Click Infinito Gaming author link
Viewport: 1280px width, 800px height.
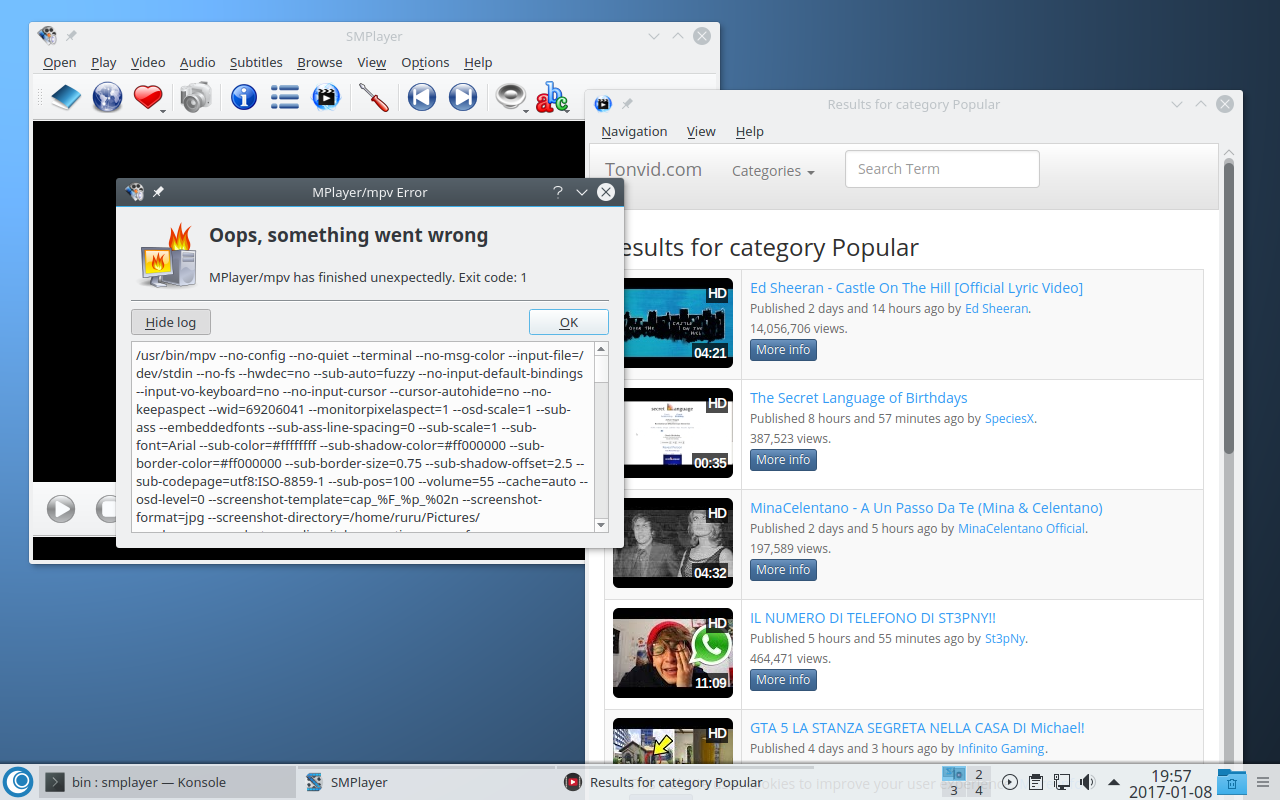tap(1001, 748)
